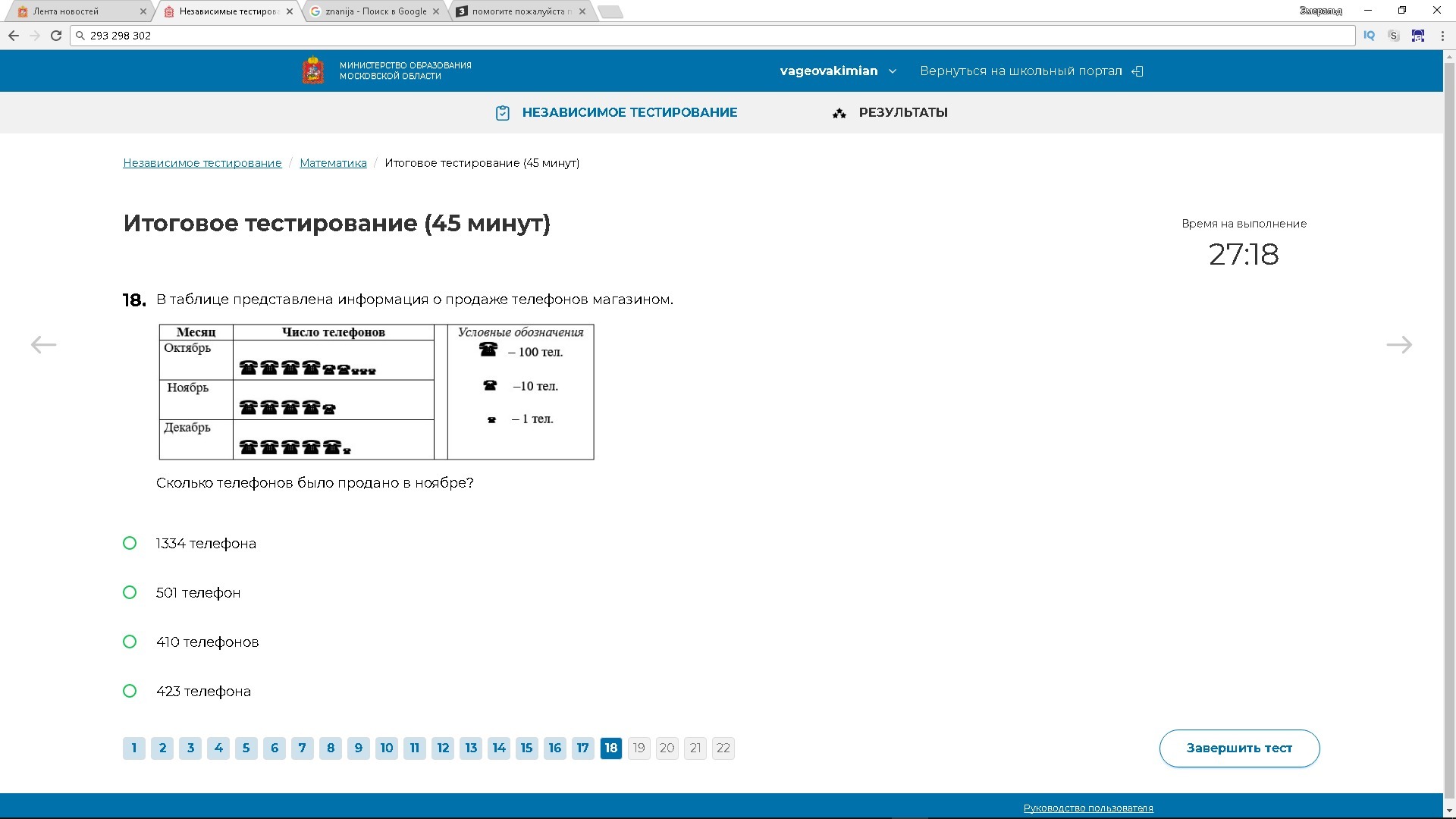The width and height of the screenshot is (1456, 819).
Task: Click the IQ extension icon
Action: click(x=1369, y=36)
